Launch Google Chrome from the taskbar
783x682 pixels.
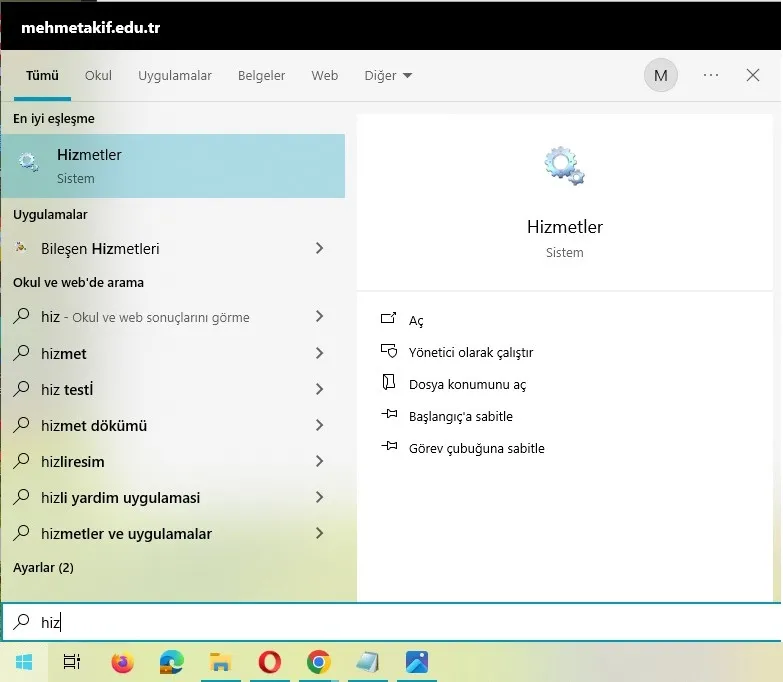[319, 662]
